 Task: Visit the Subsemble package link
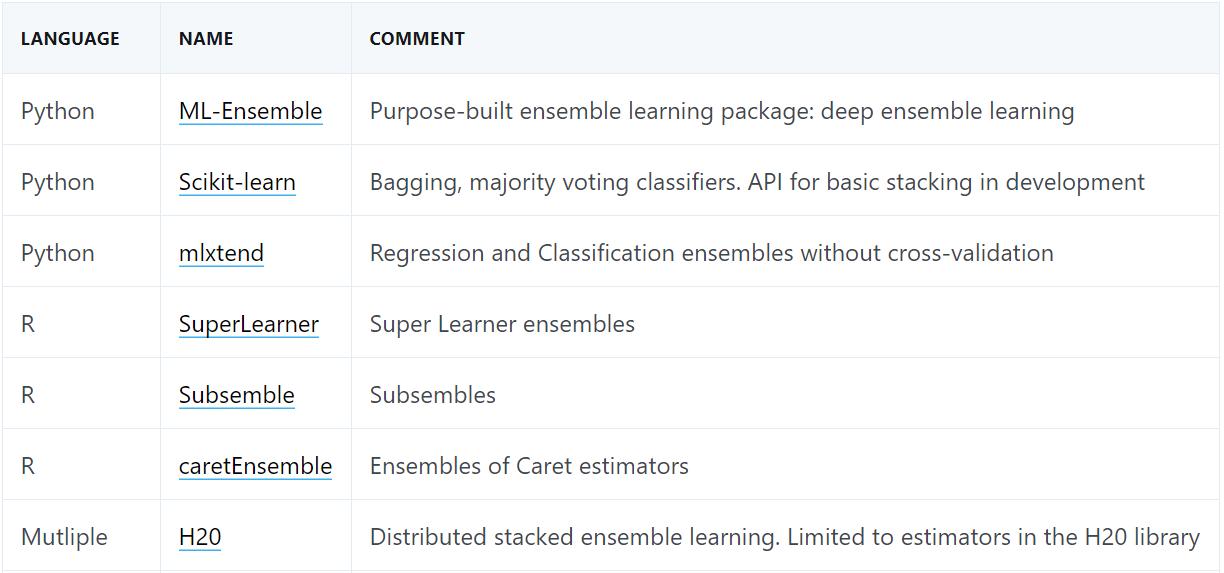tap(236, 395)
